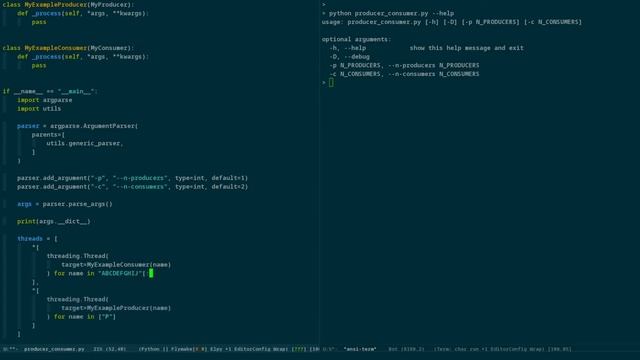Click the Python major mode indicator

point(150,349)
